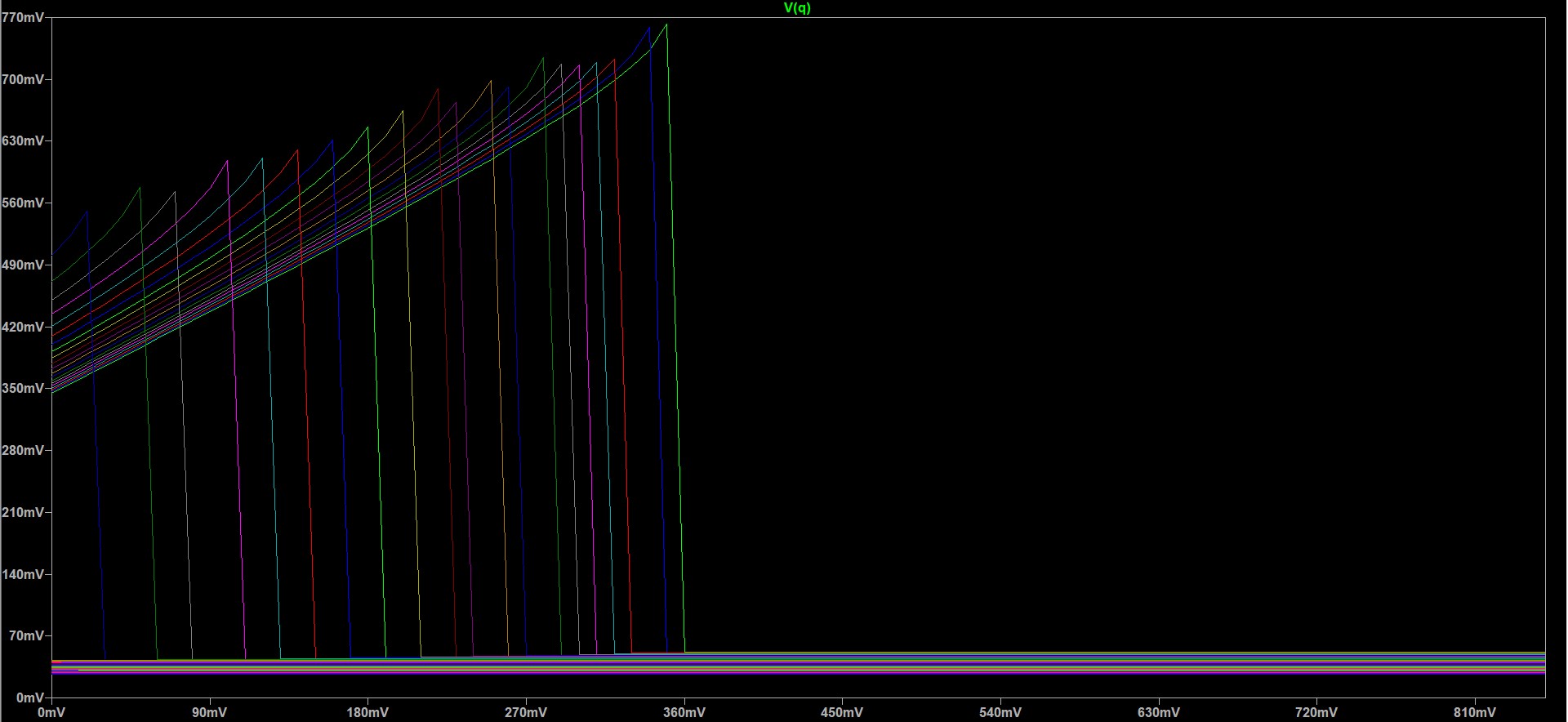1568x722 pixels.
Task: Select the 420mV vertical axis label
Action: (23, 327)
